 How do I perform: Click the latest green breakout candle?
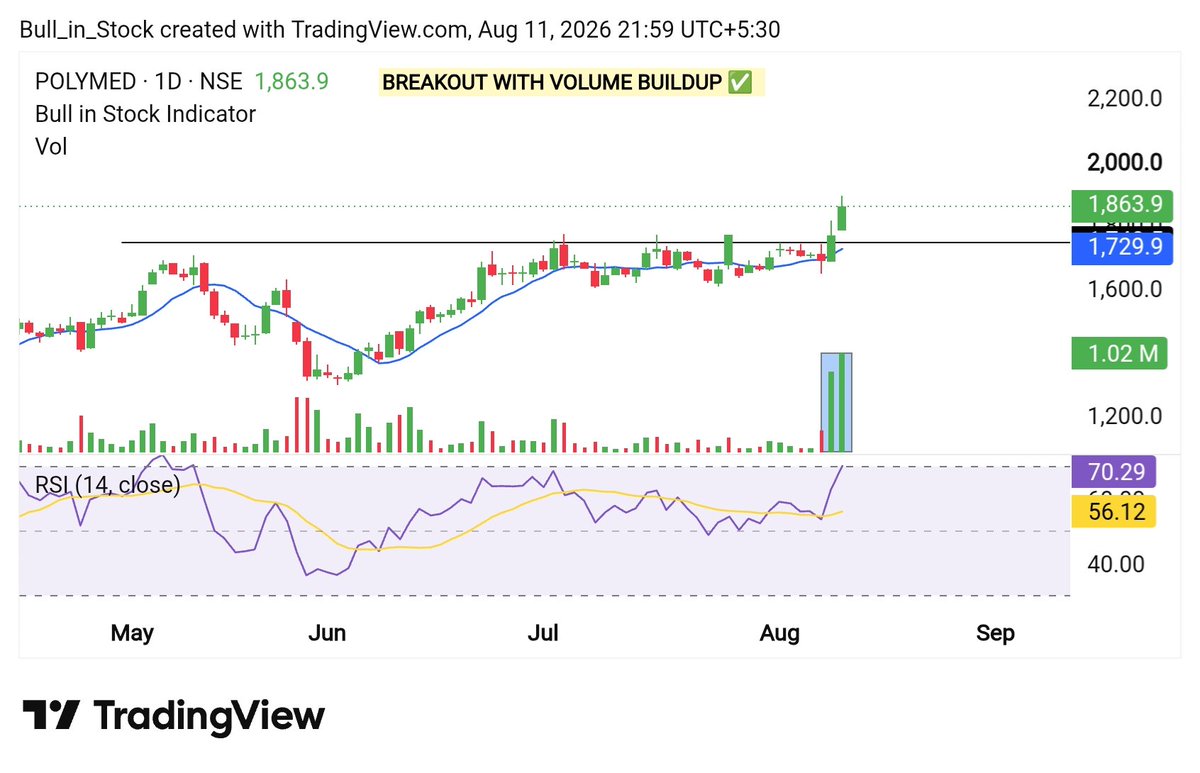tap(843, 214)
